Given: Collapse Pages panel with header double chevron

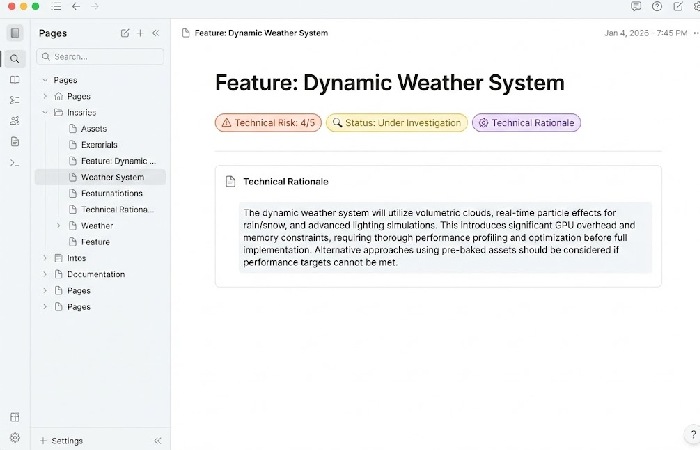Looking at the screenshot, I should (x=156, y=33).
